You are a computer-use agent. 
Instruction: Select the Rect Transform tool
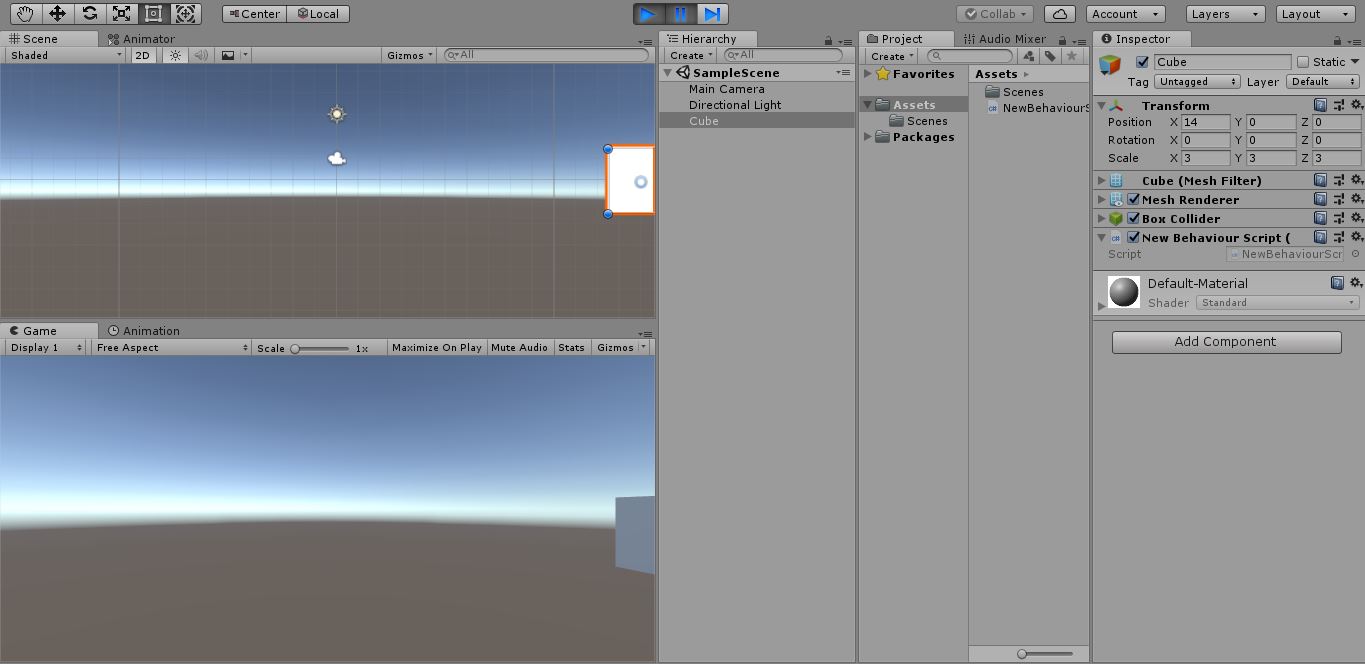(x=153, y=14)
